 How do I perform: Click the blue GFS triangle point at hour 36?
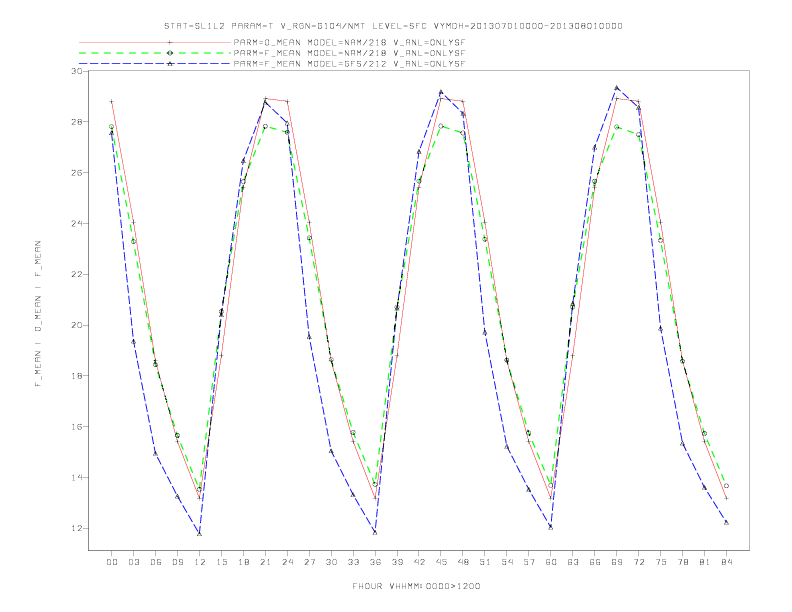point(375,532)
